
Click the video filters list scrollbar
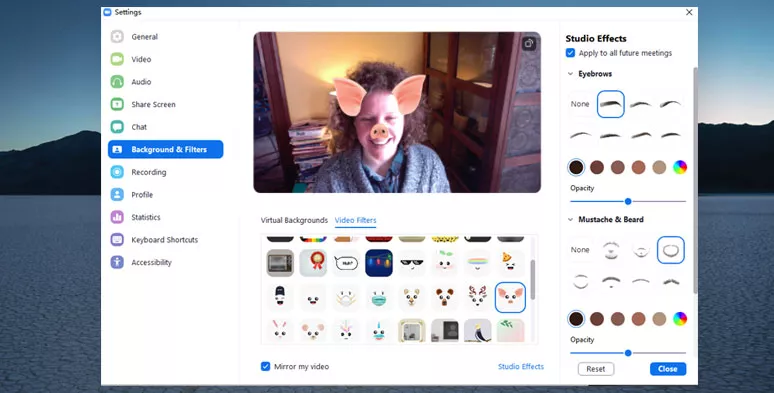click(533, 279)
